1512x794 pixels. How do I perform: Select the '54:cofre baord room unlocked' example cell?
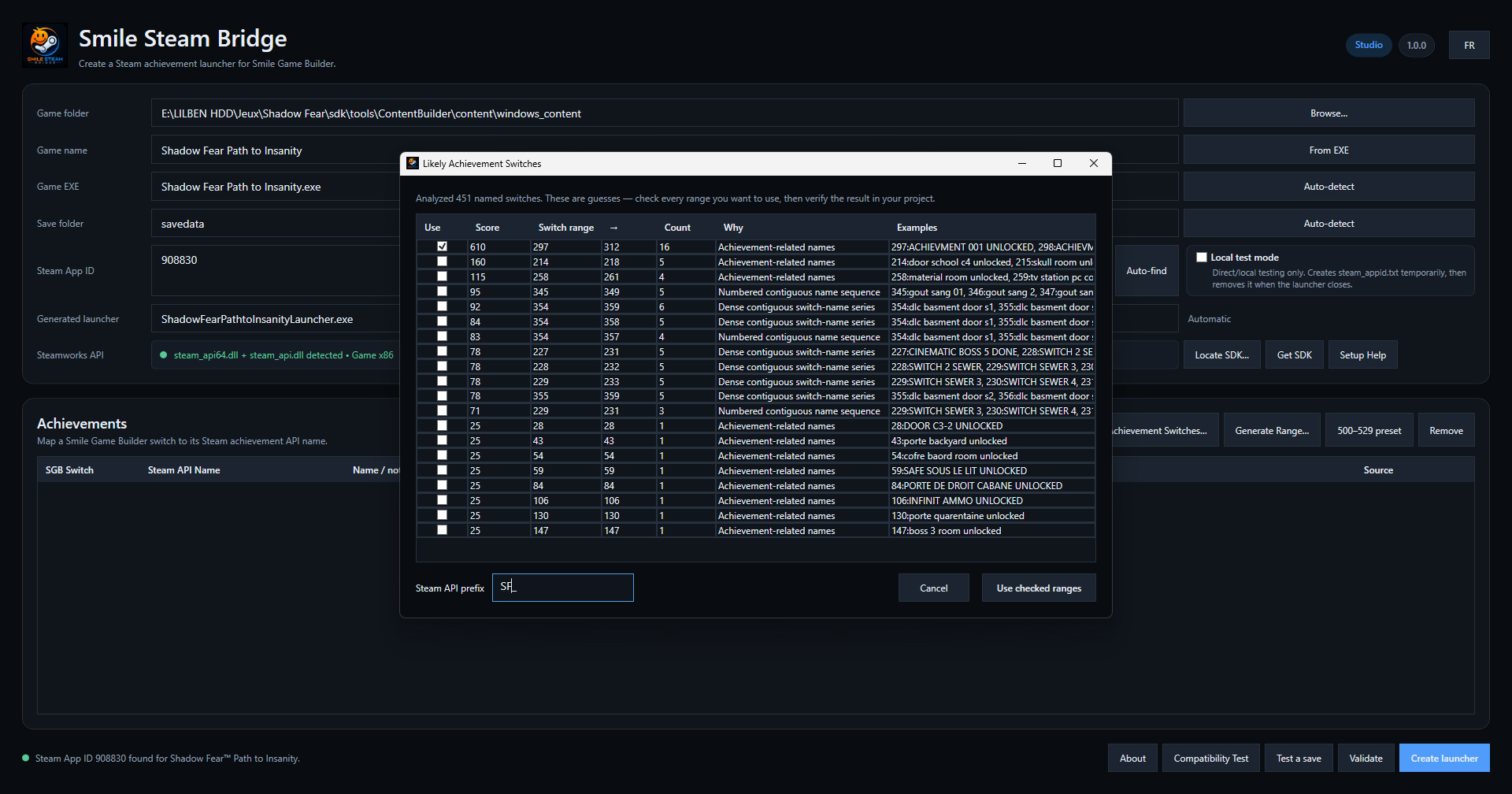(x=992, y=455)
